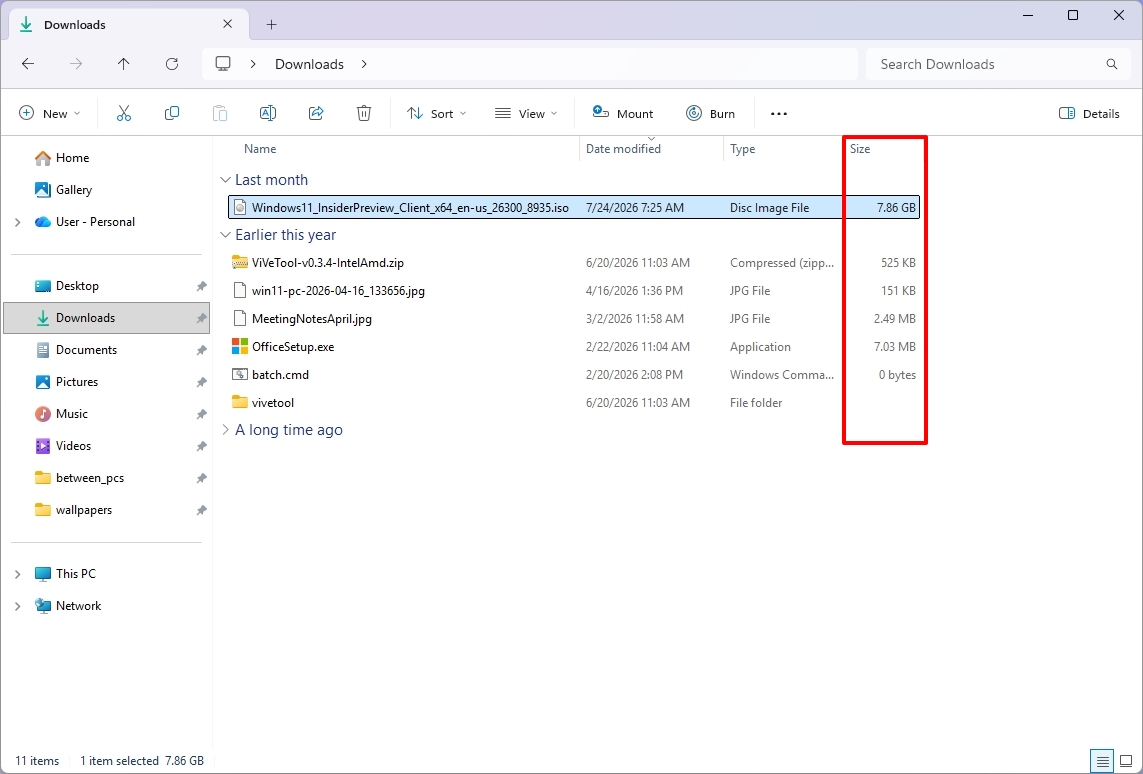Click chevron after Downloads in address bar
1143x774 pixels.
tap(364, 64)
